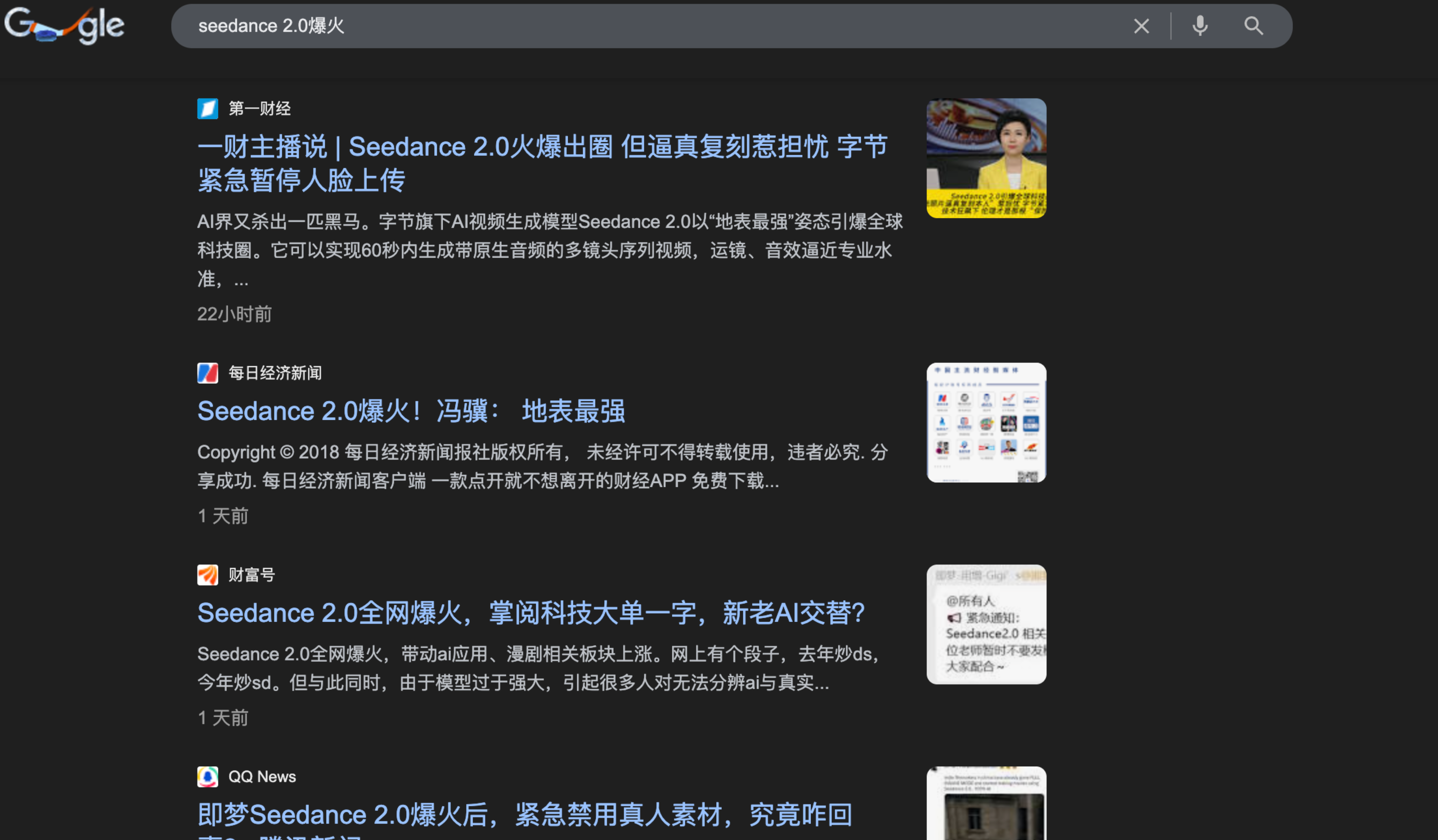Open the Seedance 2.0爆火！冯骥 headline
The image size is (1438, 840).
pos(411,411)
